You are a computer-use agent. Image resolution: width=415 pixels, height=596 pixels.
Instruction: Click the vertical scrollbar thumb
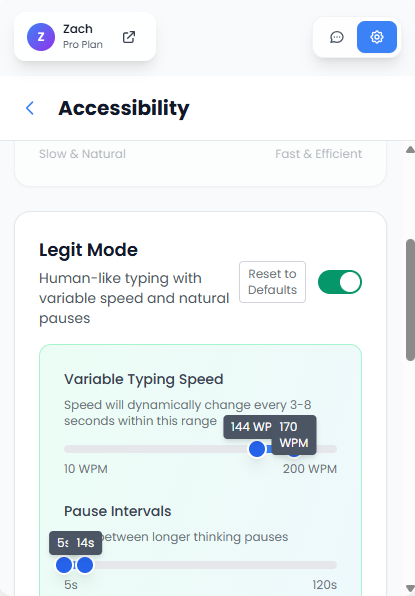(x=410, y=300)
